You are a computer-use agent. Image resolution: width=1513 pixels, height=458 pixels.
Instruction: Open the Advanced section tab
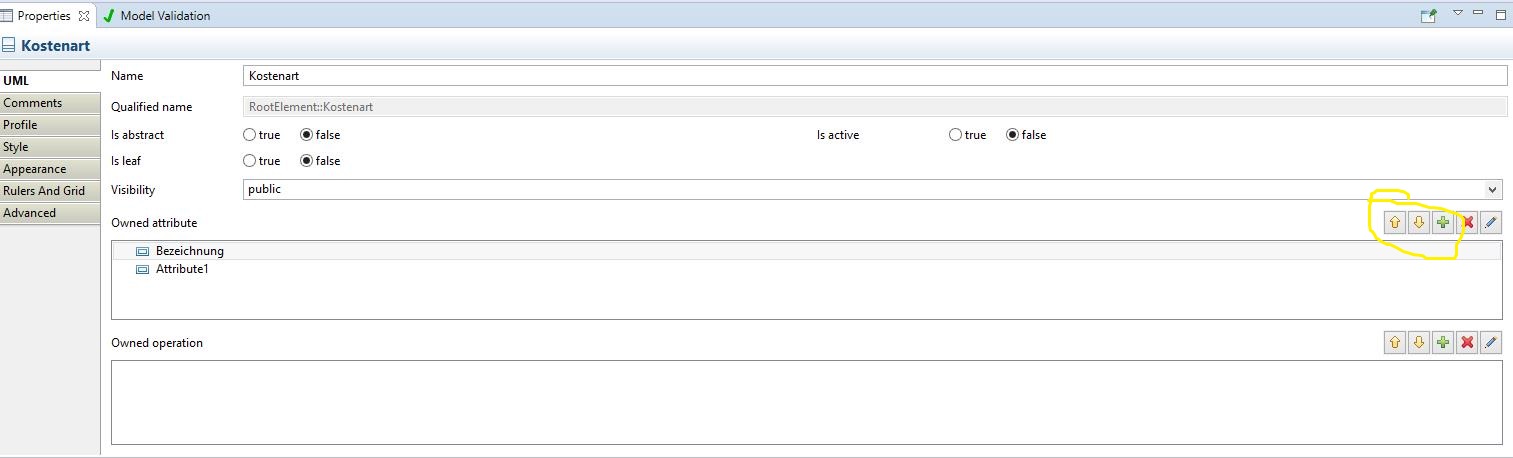50,213
